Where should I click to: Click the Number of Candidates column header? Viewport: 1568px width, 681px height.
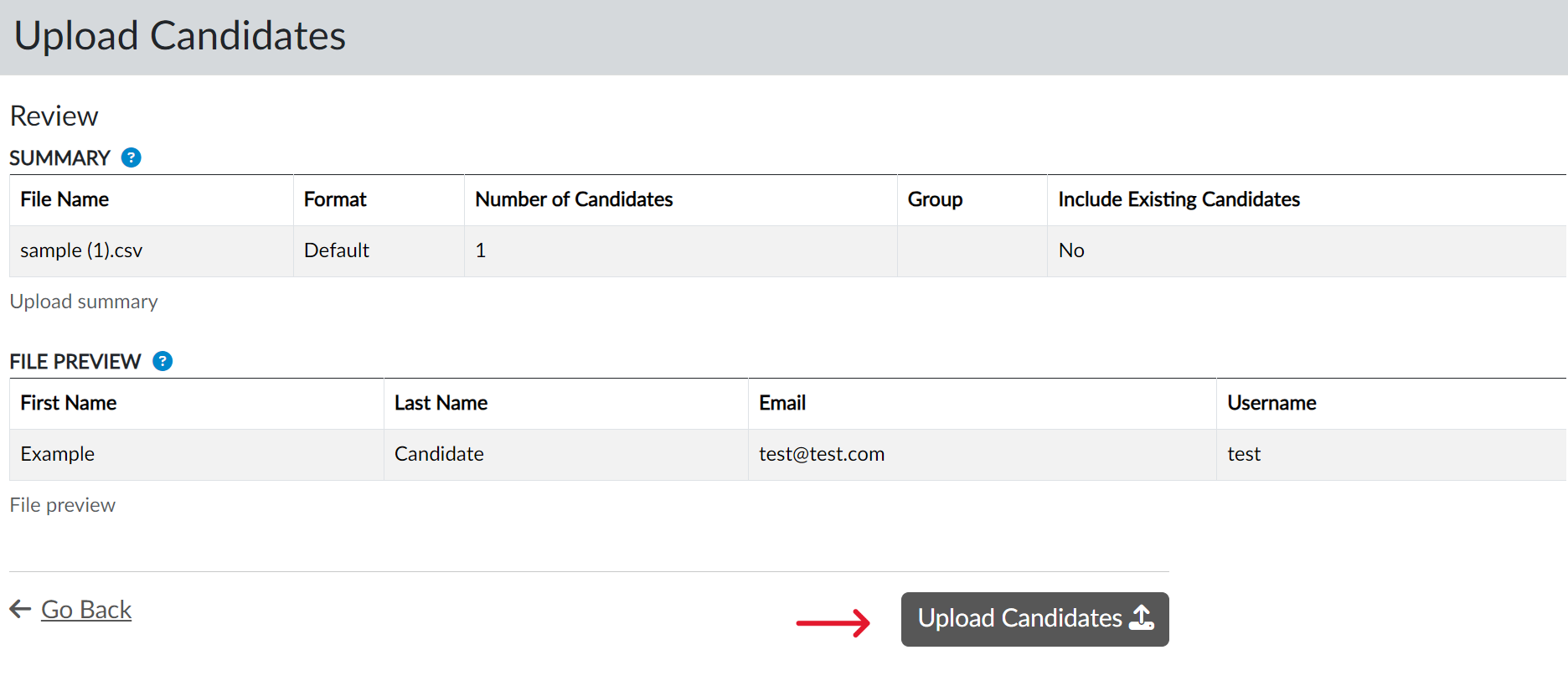574,199
